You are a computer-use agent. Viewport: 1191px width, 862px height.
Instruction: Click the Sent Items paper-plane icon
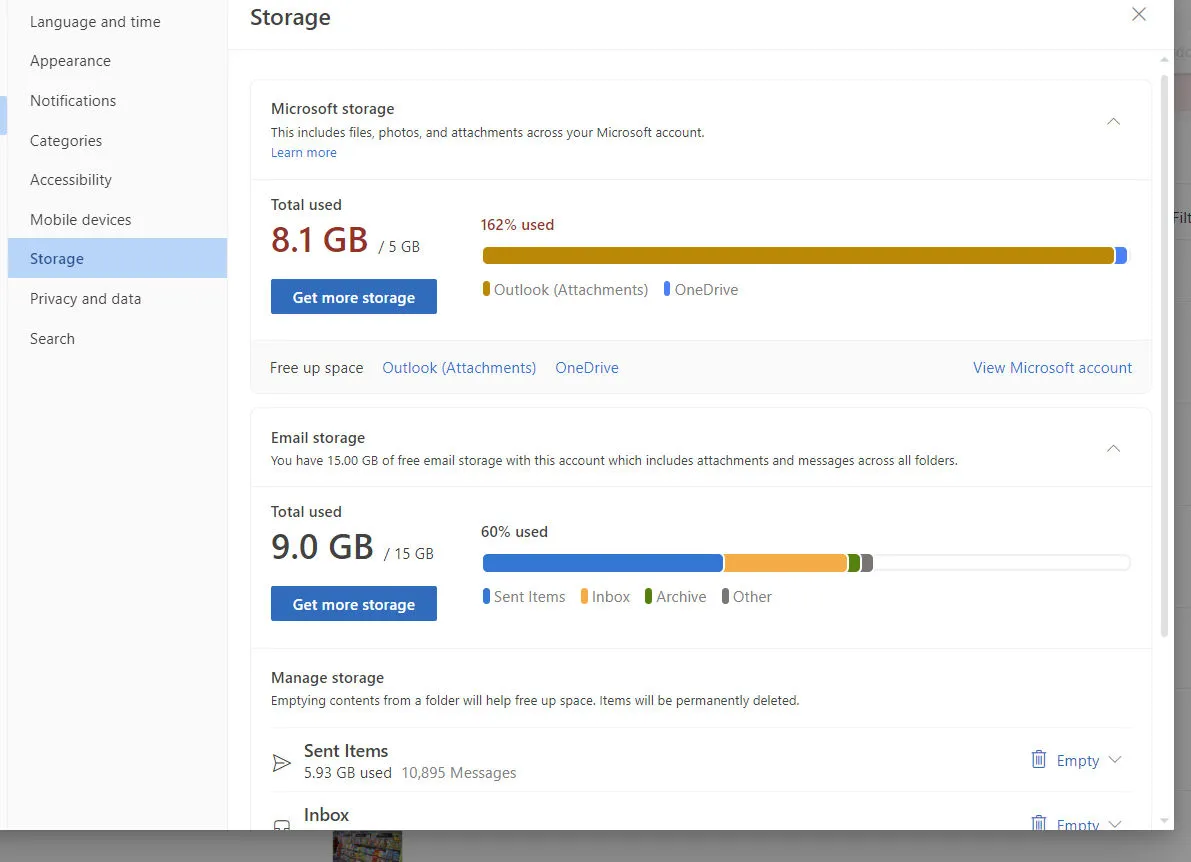282,763
